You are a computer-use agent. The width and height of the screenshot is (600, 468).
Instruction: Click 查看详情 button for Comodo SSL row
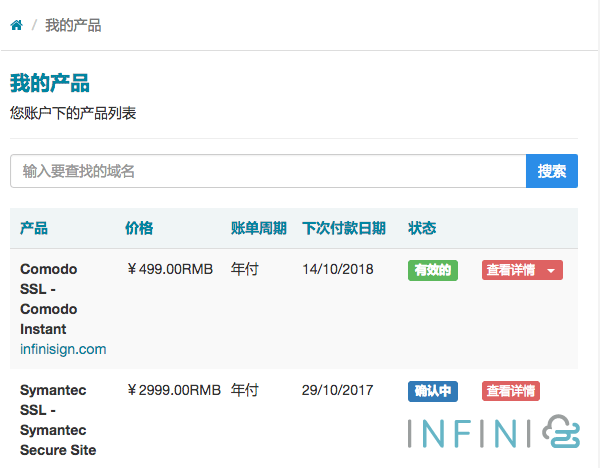pyautogui.click(x=511, y=270)
